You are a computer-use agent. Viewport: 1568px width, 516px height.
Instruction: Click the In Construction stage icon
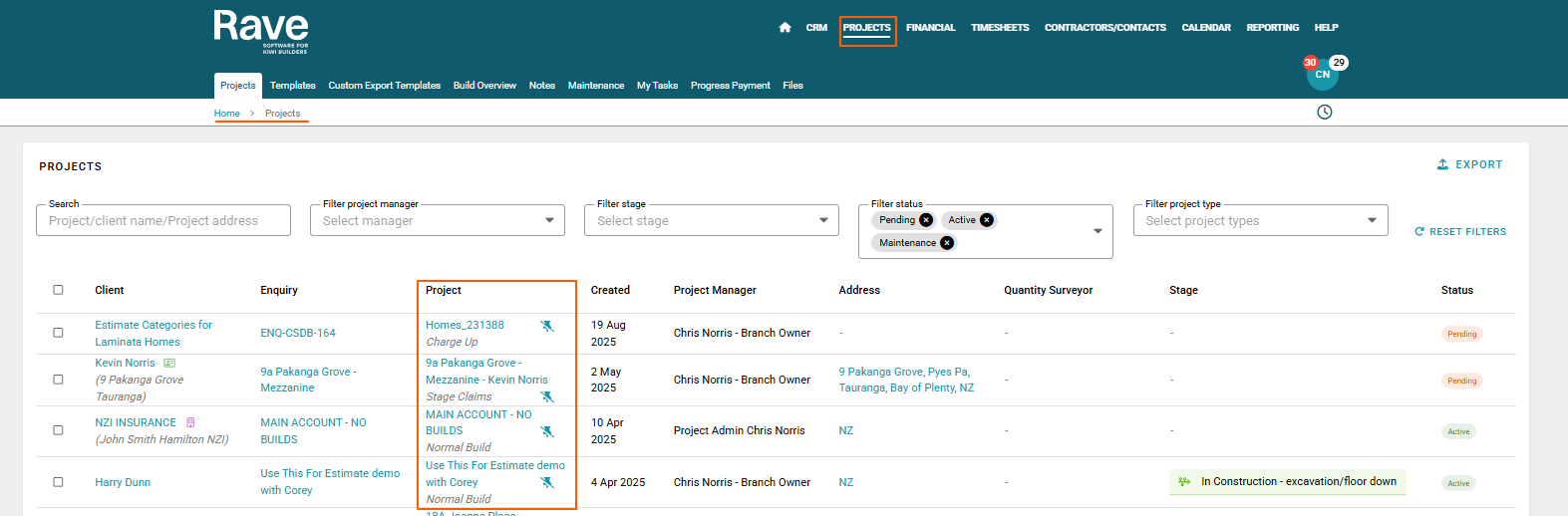pos(1184,481)
